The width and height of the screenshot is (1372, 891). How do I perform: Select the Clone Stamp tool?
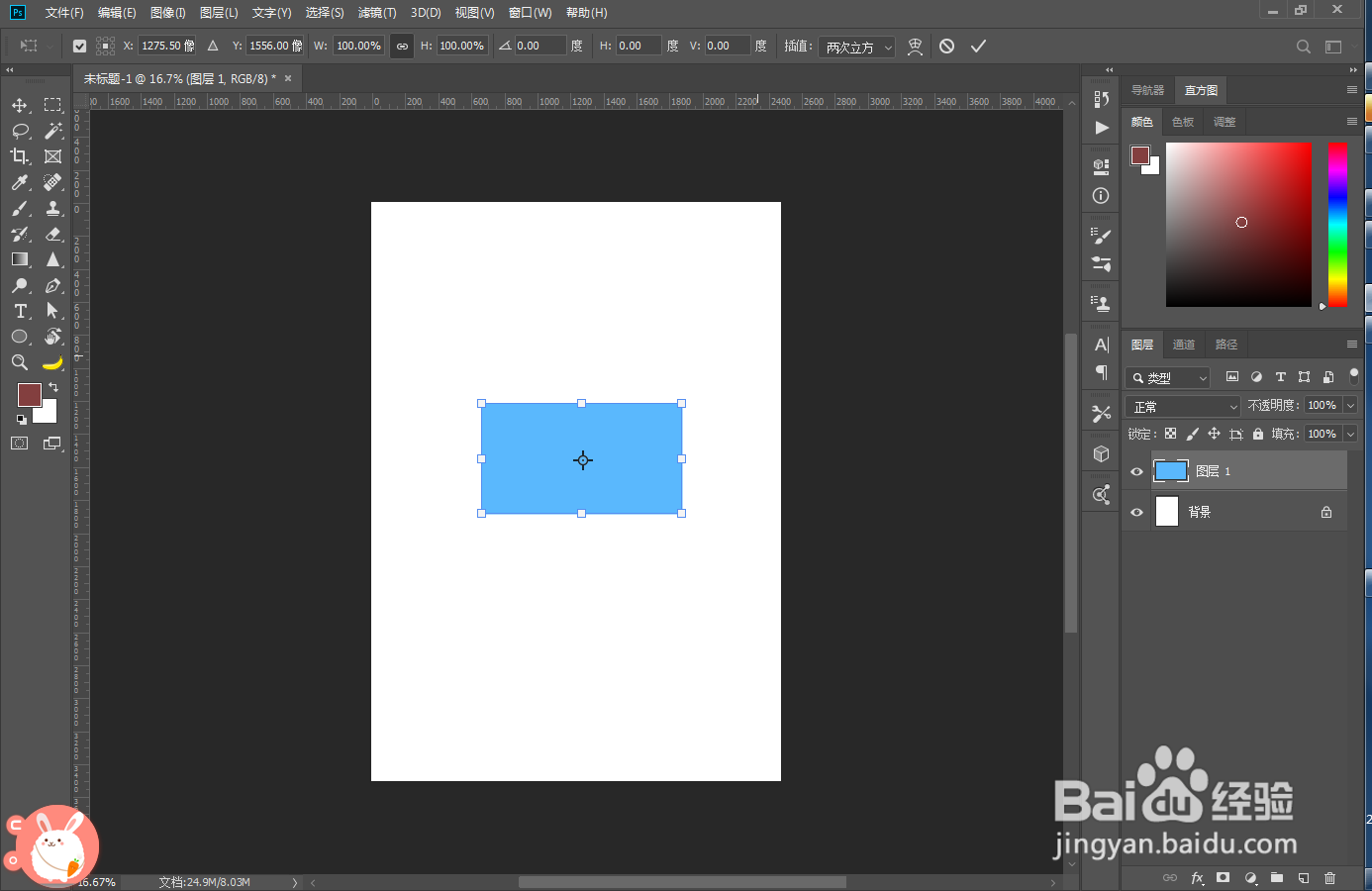point(53,208)
